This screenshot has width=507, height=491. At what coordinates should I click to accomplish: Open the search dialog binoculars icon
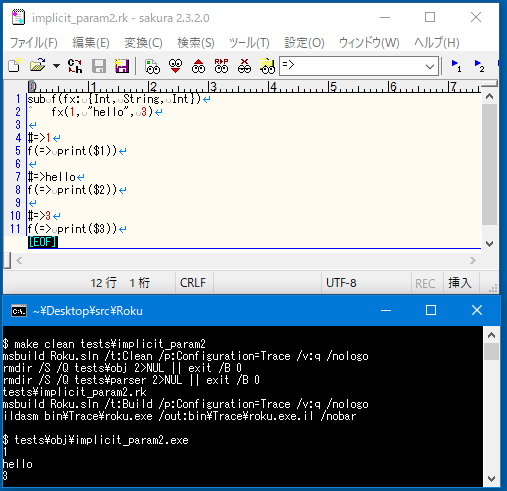pyautogui.click(x=152, y=66)
